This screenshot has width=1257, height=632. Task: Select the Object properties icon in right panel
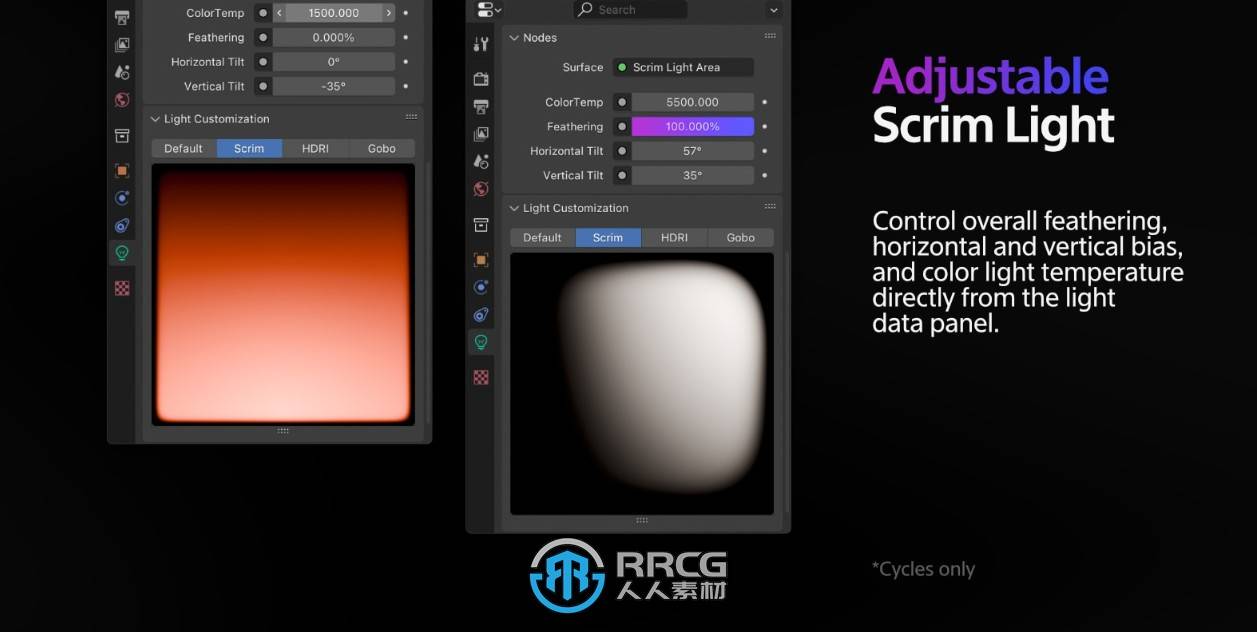point(481,260)
